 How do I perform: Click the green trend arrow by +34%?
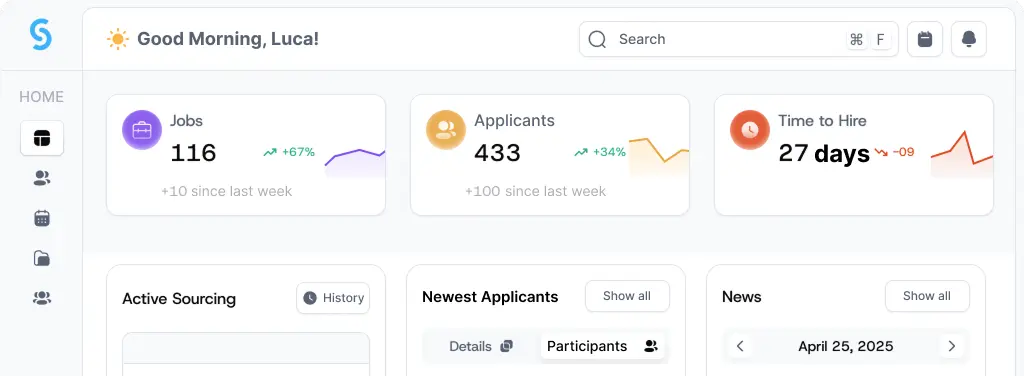581,152
